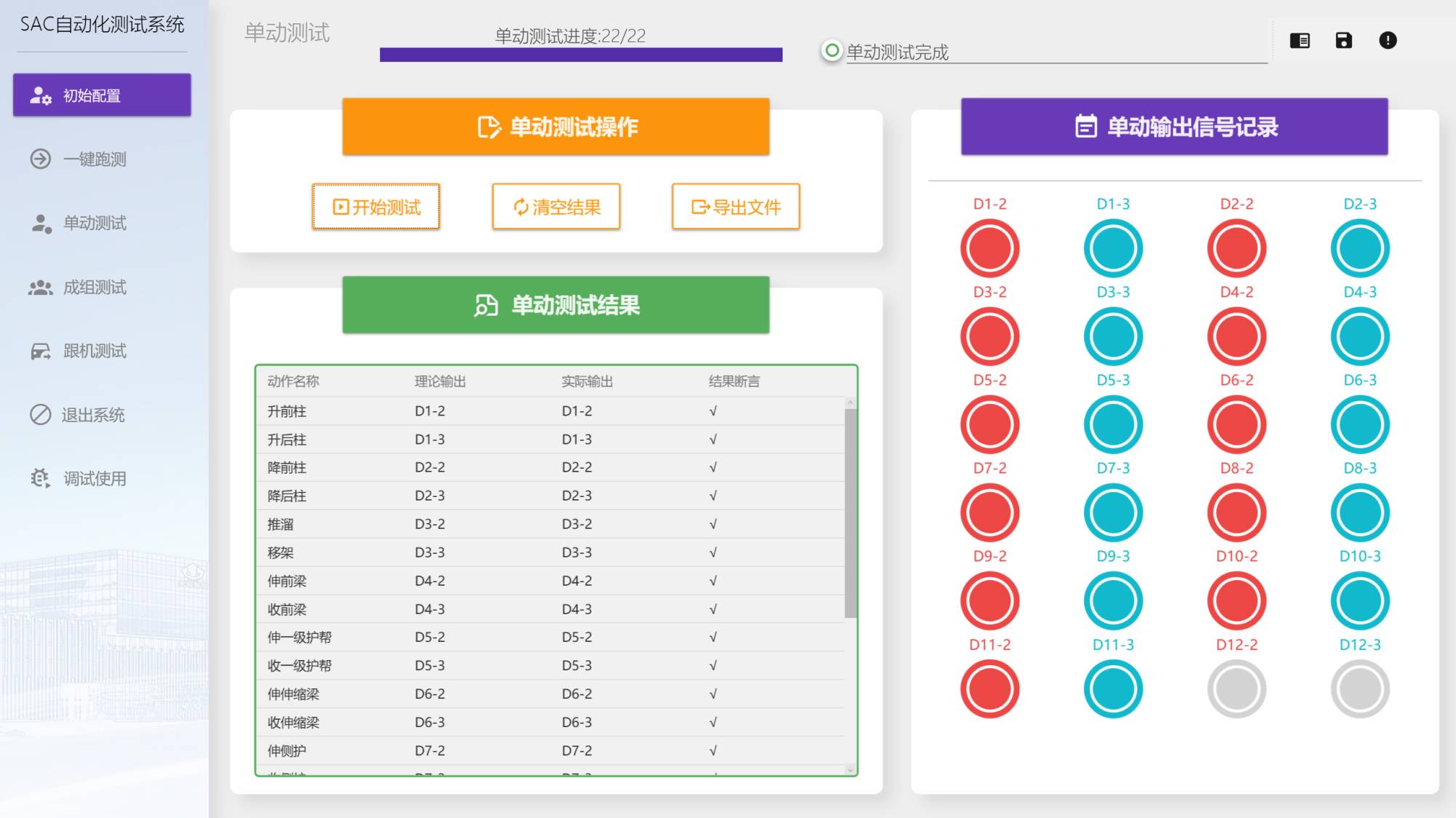Click the book/manual icon in top bar
Viewport: 1456px width, 818px height.
tap(1299, 41)
